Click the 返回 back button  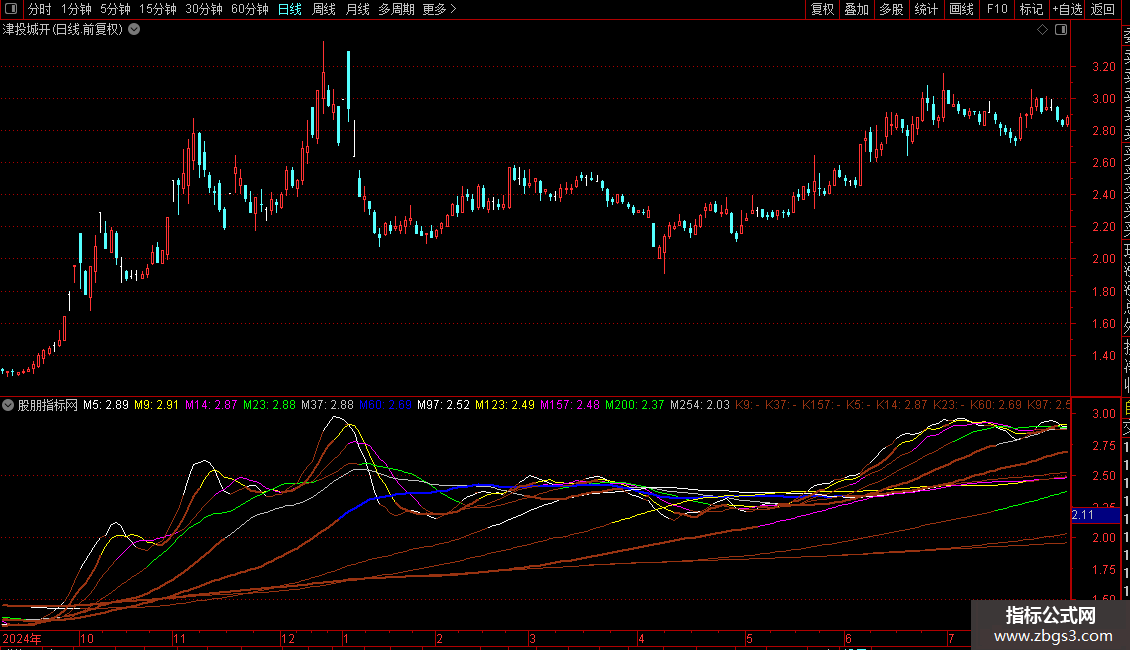tap(1103, 9)
